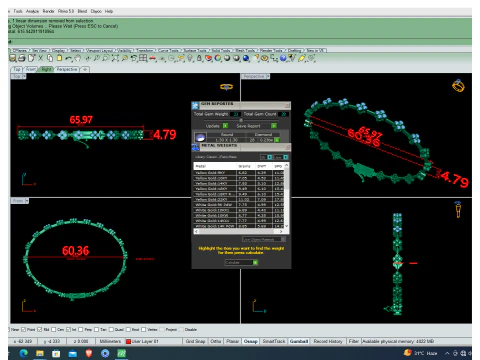Click the Paste clipboard toolbar icon
The height and width of the screenshot is (360, 480).
[59, 58]
